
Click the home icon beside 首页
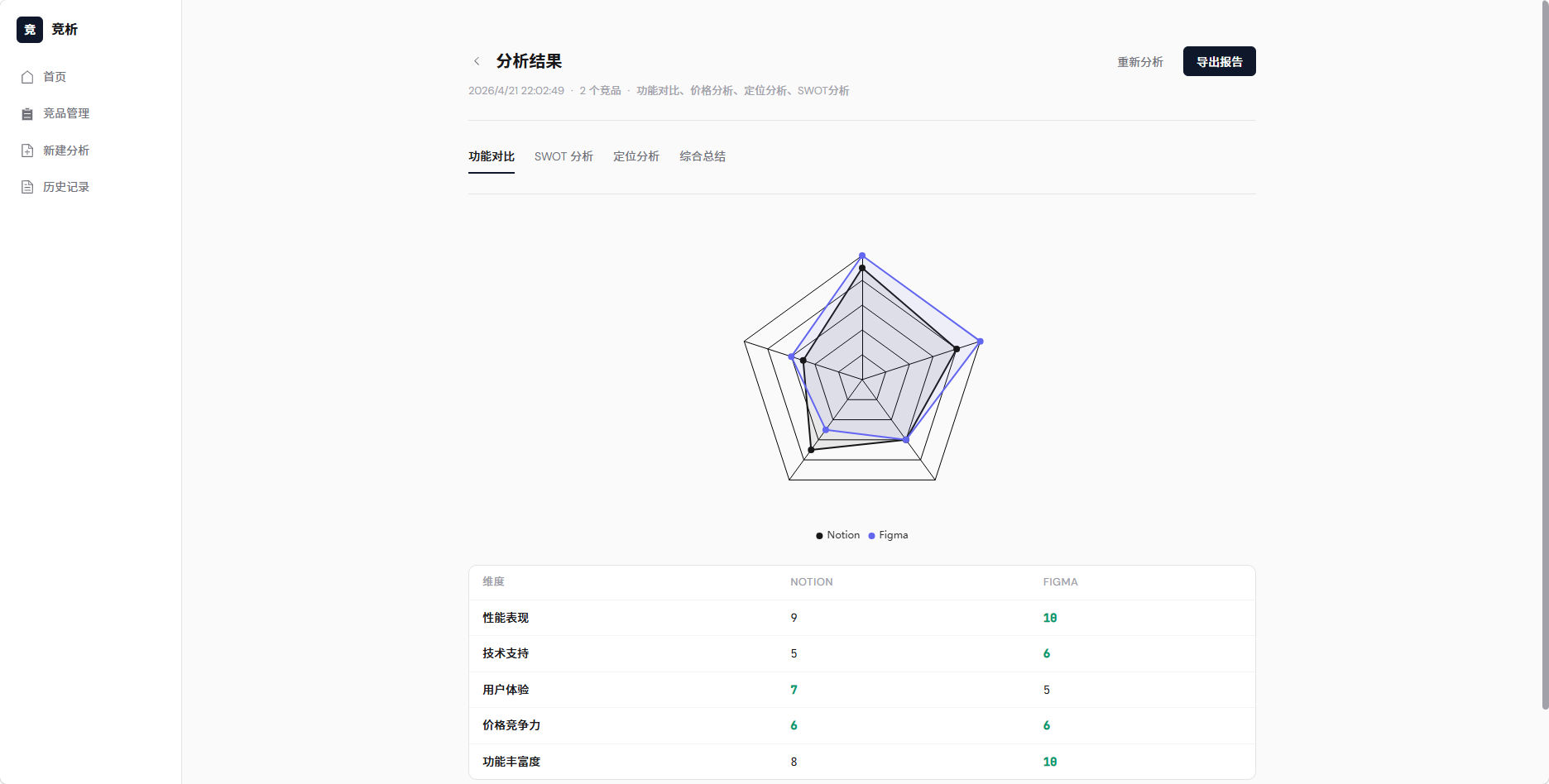27,77
